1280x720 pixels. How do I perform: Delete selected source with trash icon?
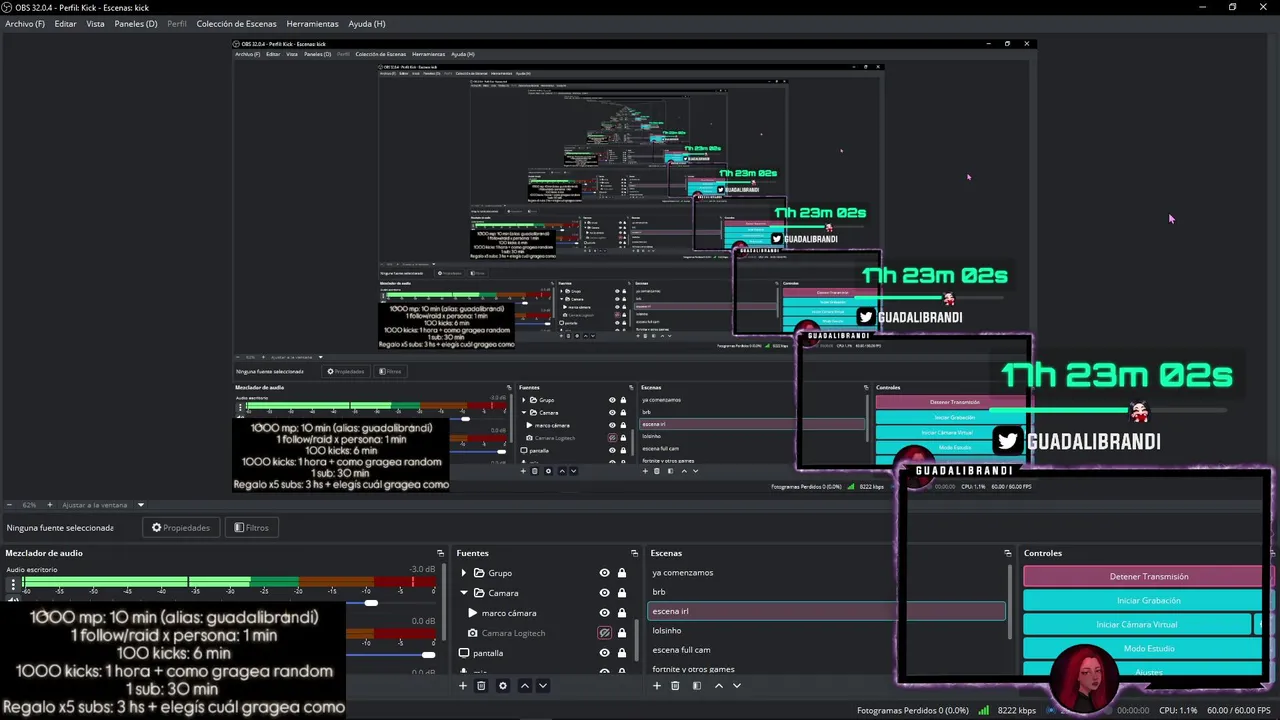tap(481, 686)
